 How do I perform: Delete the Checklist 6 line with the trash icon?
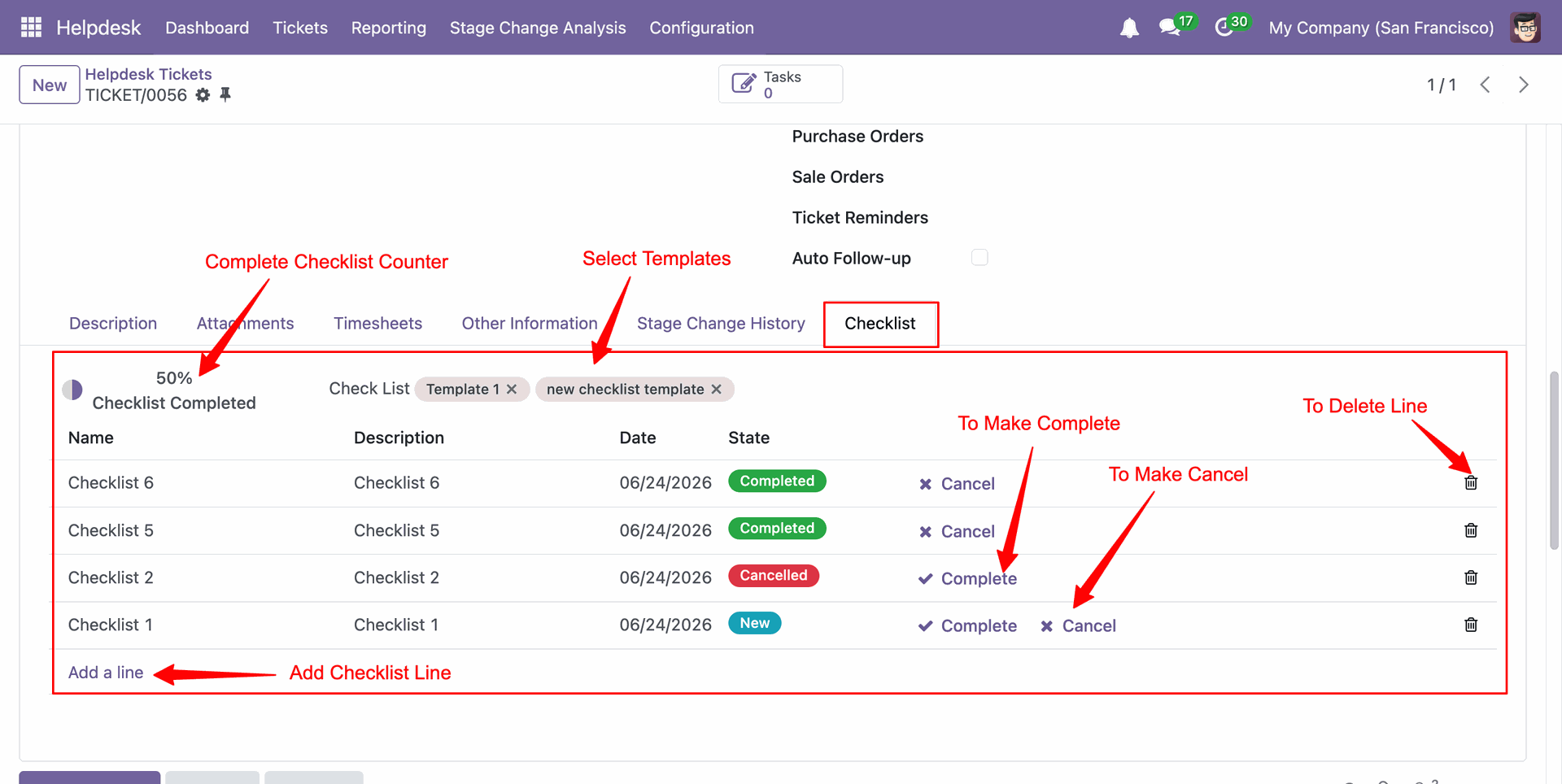click(1471, 483)
